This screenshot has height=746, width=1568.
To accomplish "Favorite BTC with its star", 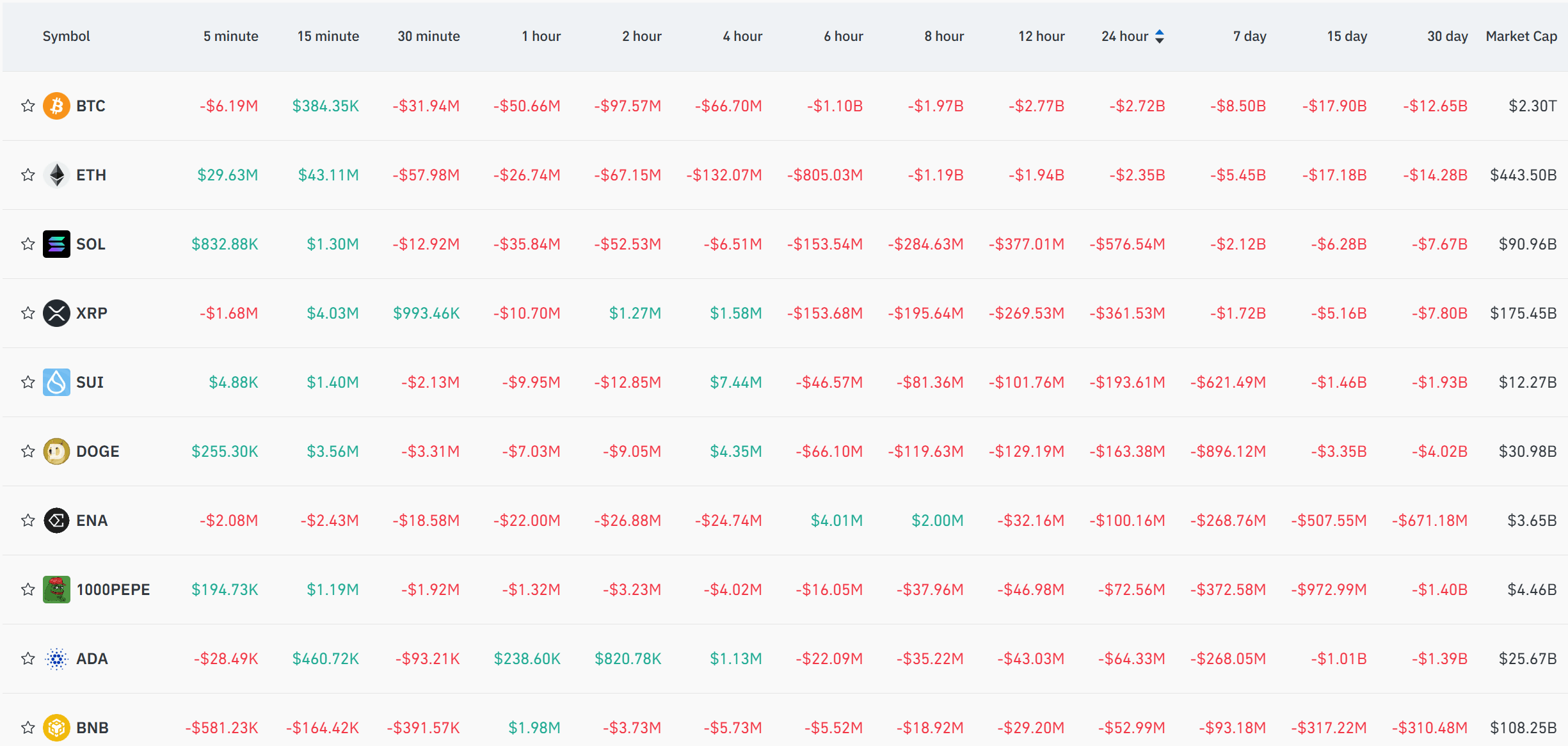I will (28, 106).
